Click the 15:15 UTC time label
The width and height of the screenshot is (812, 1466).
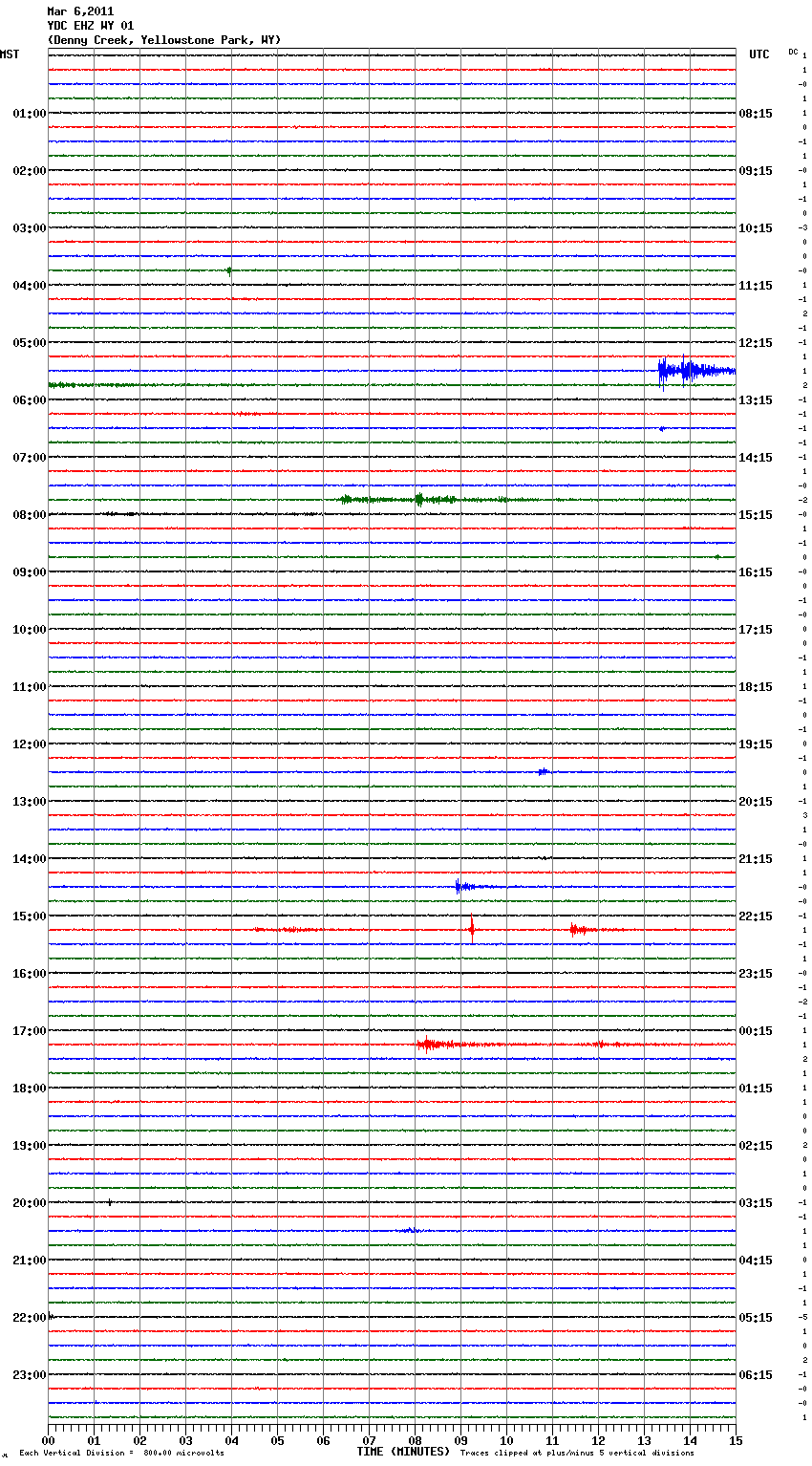click(x=756, y=515)
